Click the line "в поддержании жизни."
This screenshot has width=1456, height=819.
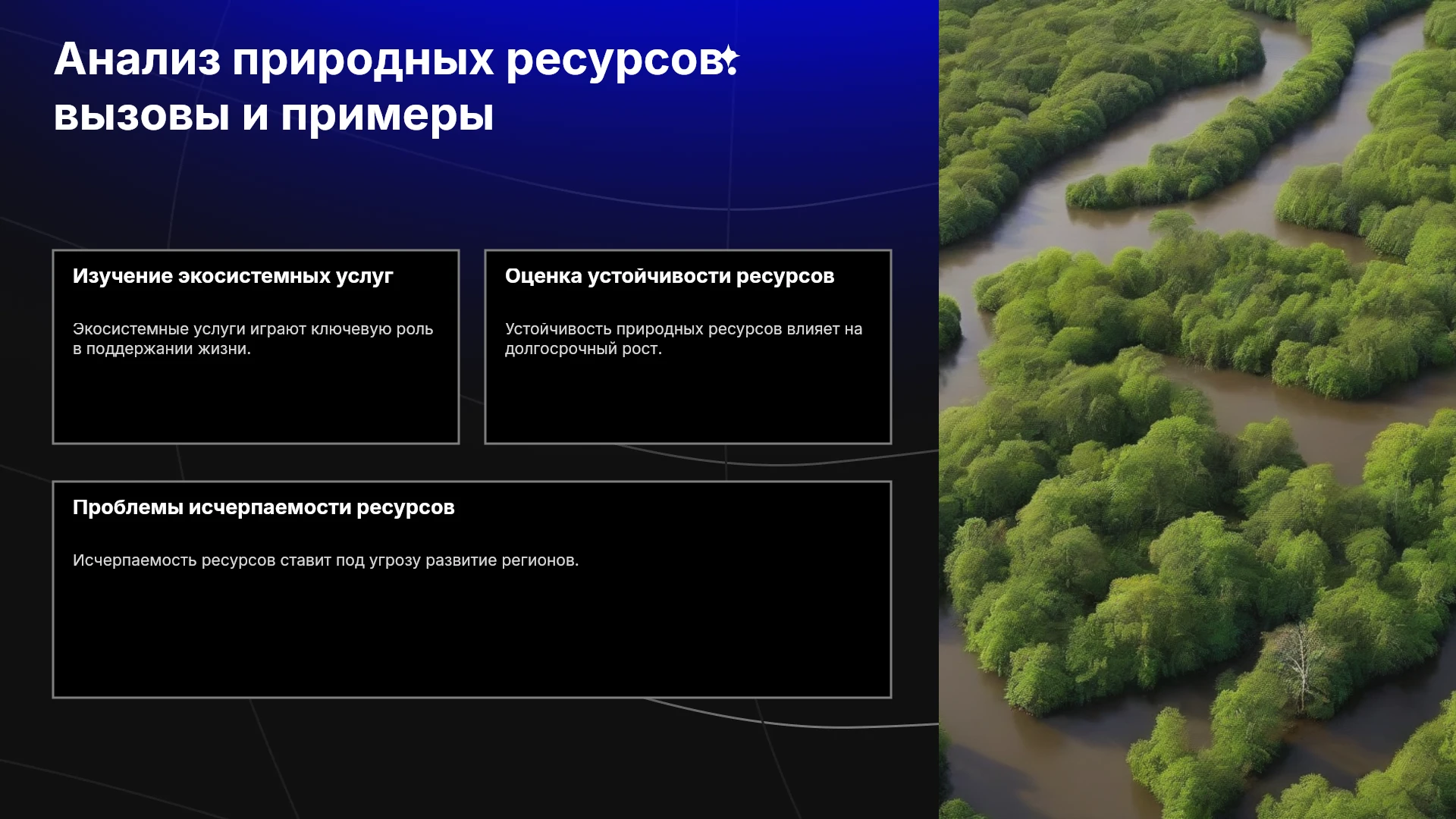click(162, 349)
